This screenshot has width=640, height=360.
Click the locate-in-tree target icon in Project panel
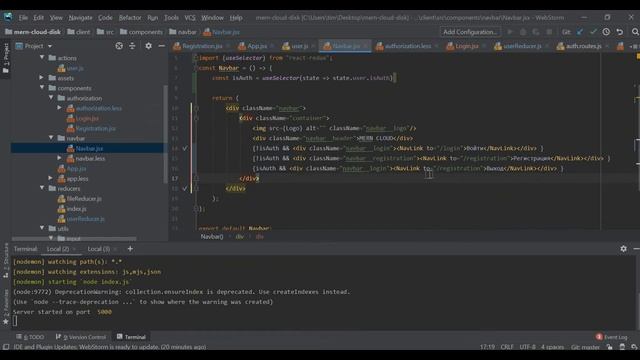tap(119, 46)
